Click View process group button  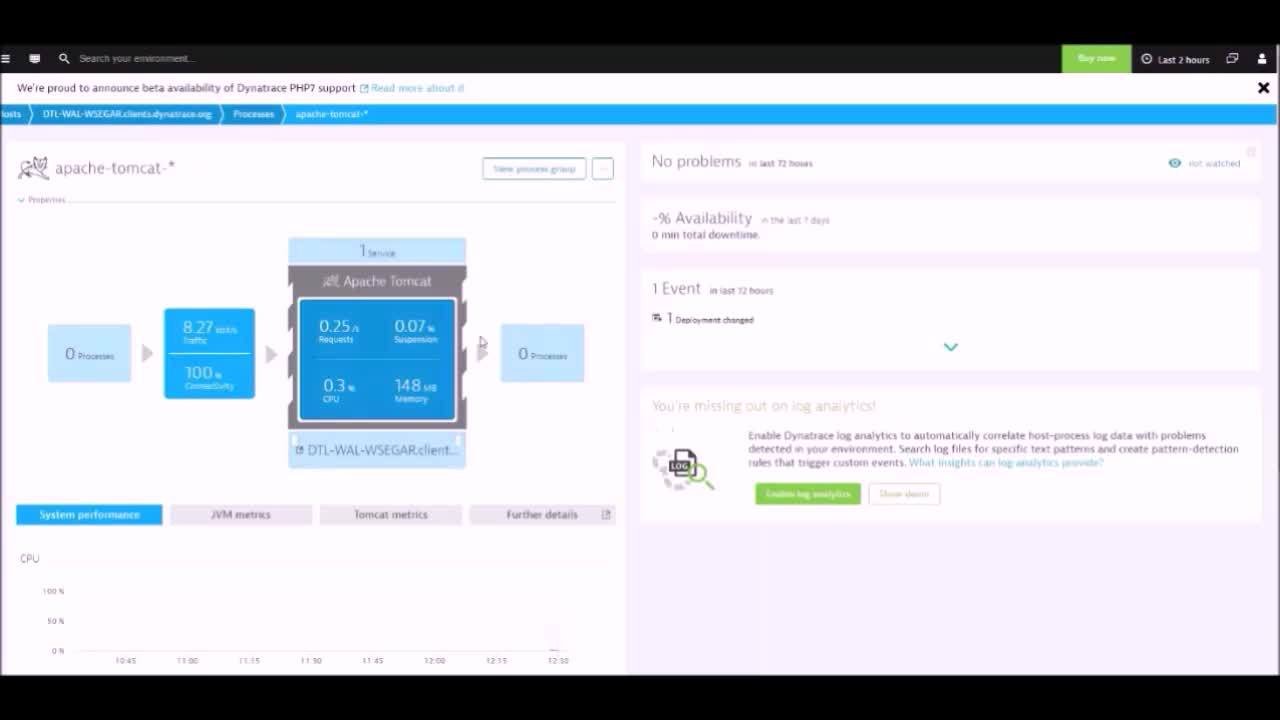[534, 169]
